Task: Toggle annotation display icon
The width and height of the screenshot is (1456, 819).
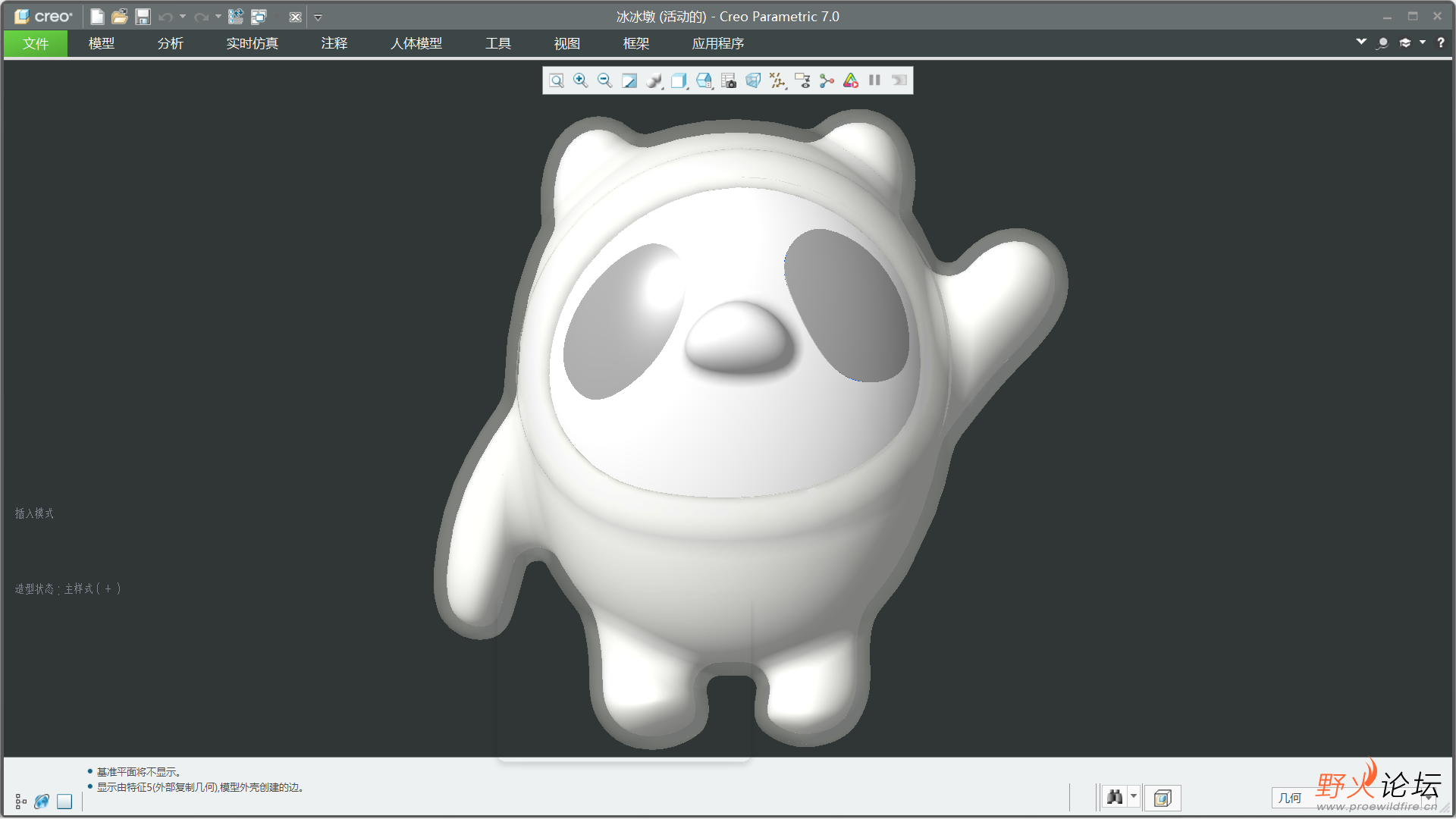Action: [802, 80]
